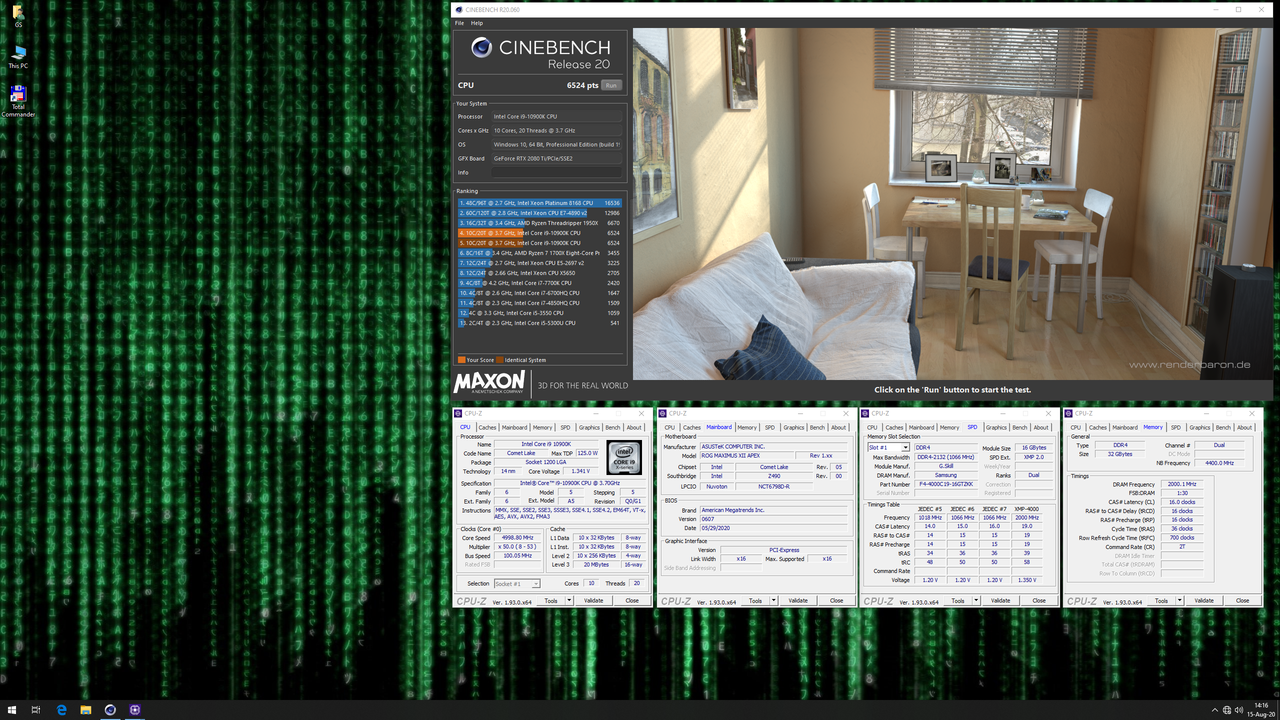Click the MAXON logo in Cinebench

490,383
